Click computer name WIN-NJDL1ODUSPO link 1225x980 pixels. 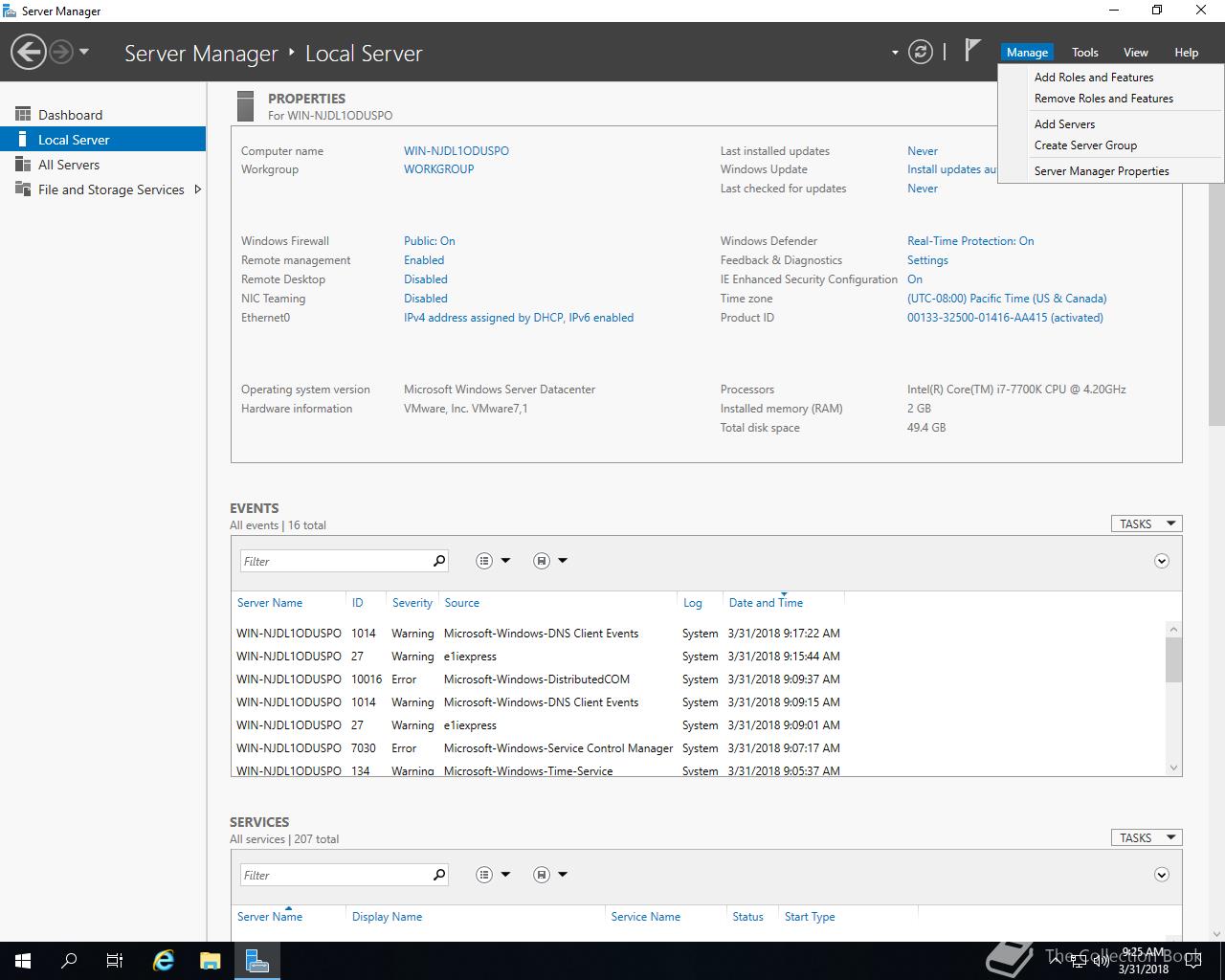pyautogui.click(x=457, y=151)
